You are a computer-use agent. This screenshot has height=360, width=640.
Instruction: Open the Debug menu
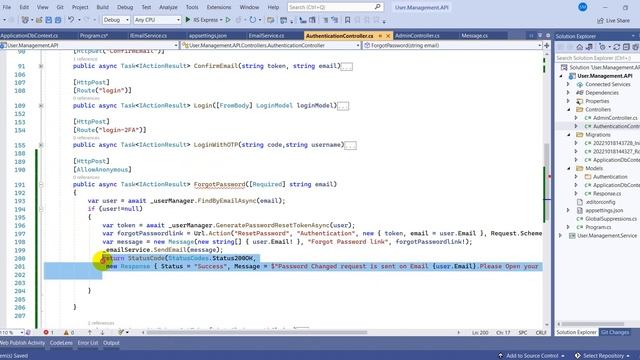tap(124, 7)
